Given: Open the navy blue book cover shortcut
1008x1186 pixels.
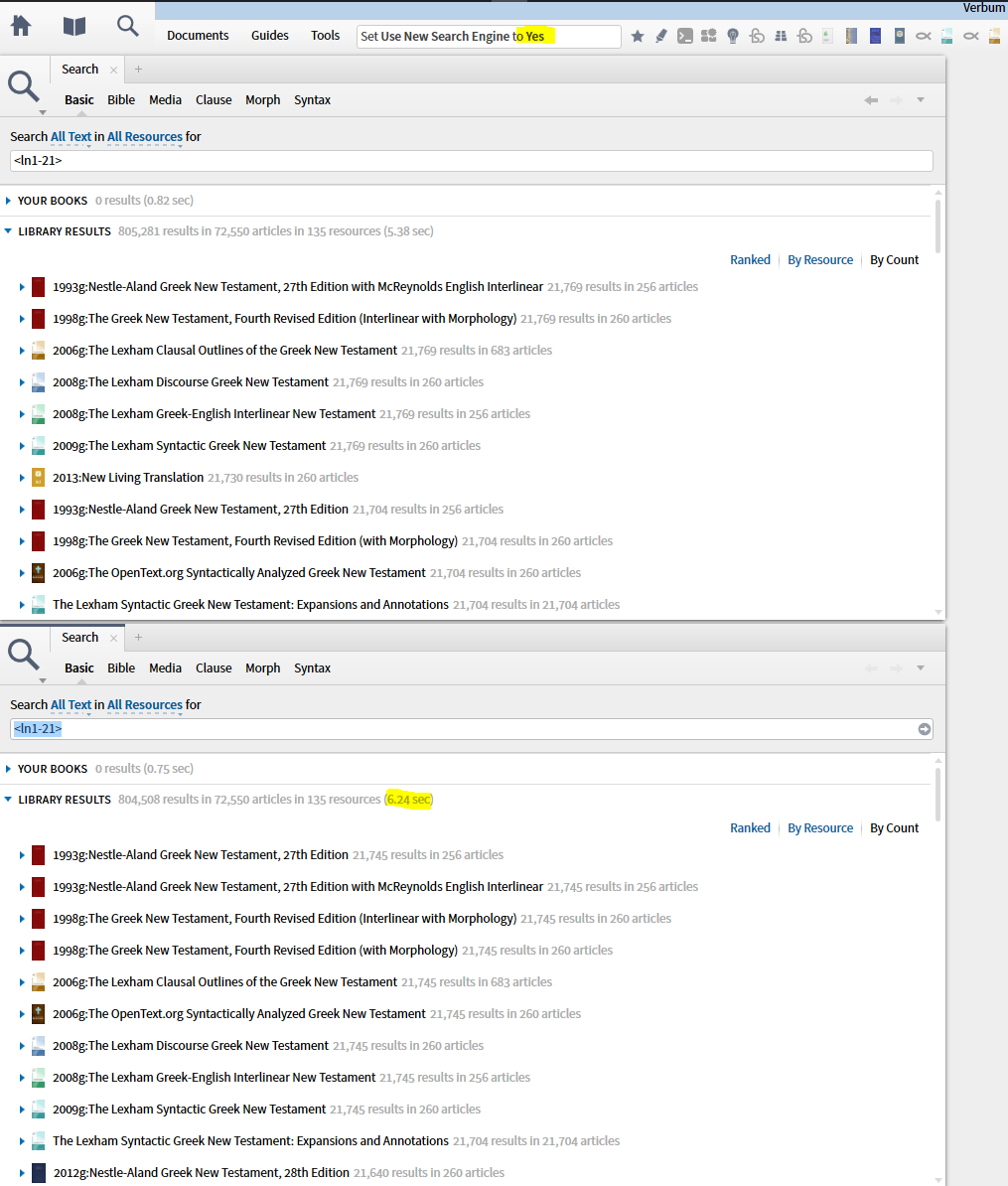Looking at the screenshot, I should [876, 36].
